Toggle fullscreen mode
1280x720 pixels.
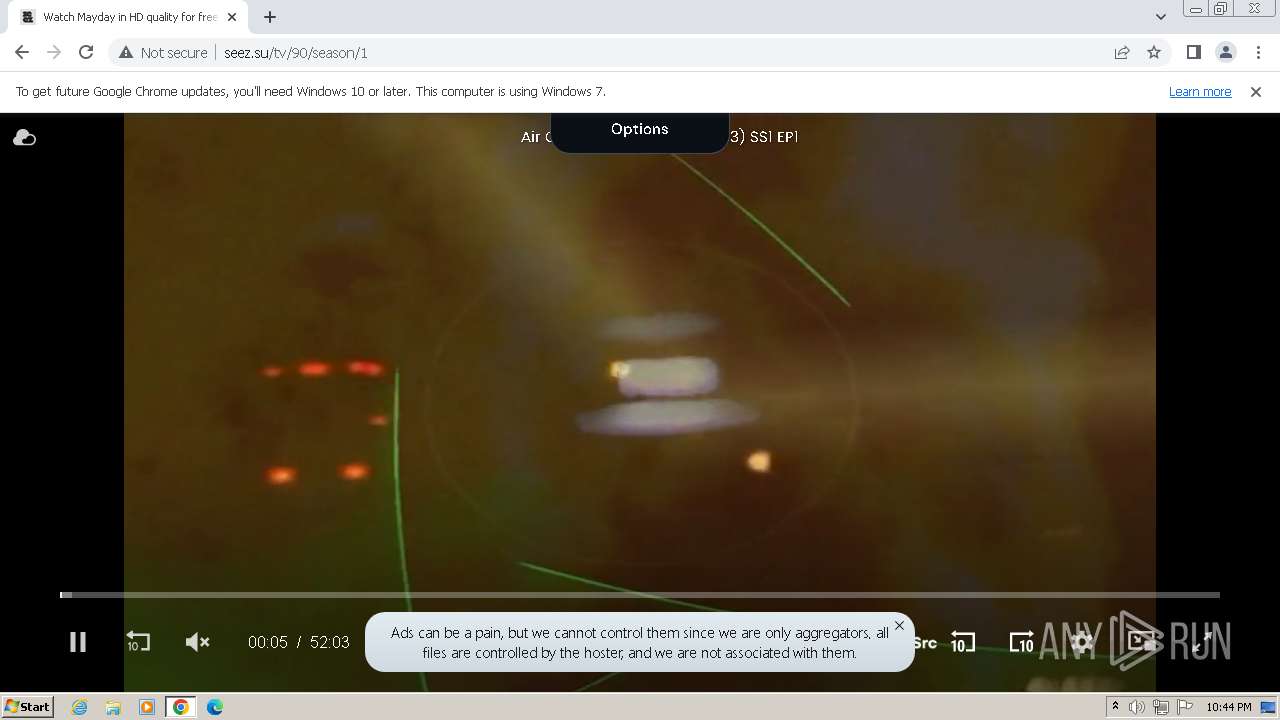[x=1202, y=642]
